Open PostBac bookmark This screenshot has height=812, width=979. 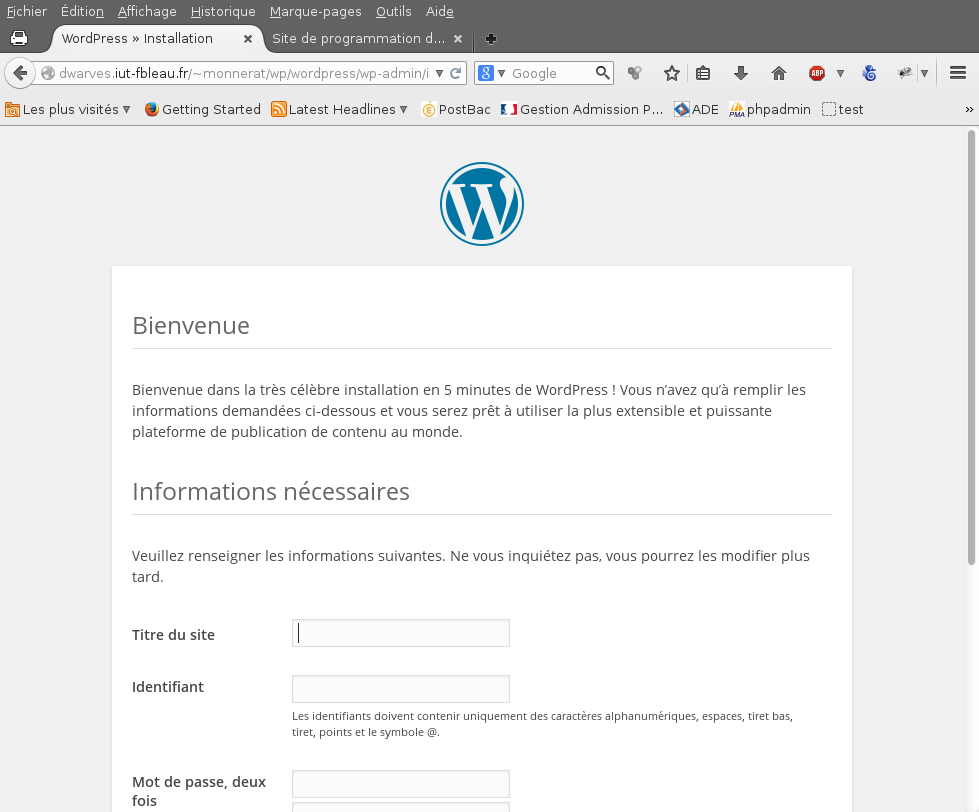point(456,109)
